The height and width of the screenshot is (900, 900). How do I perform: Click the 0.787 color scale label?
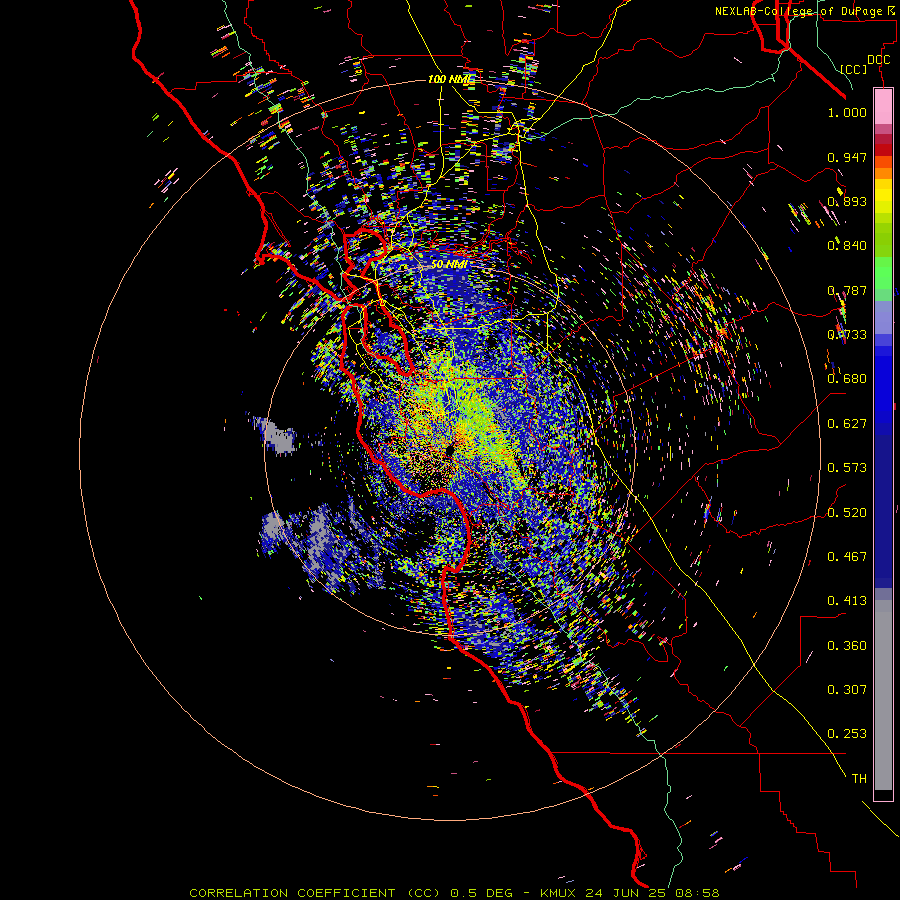click(847, 290)
